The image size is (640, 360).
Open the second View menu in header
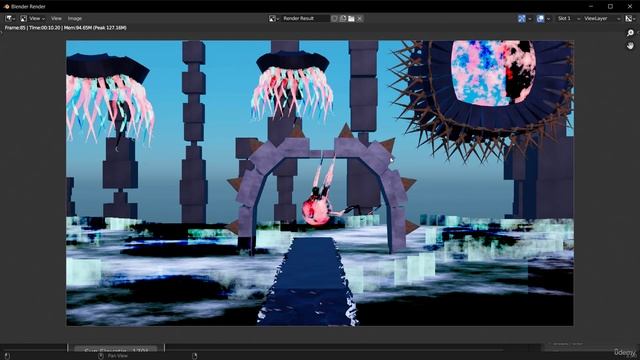pos(56,18)
